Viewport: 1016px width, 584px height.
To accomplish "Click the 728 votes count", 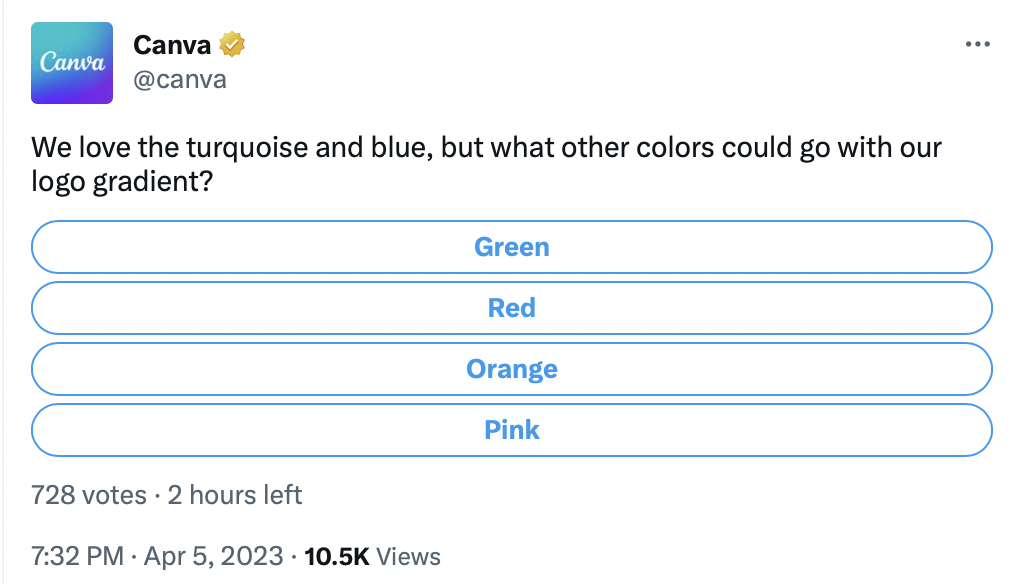I will click(x=89, y=495).
